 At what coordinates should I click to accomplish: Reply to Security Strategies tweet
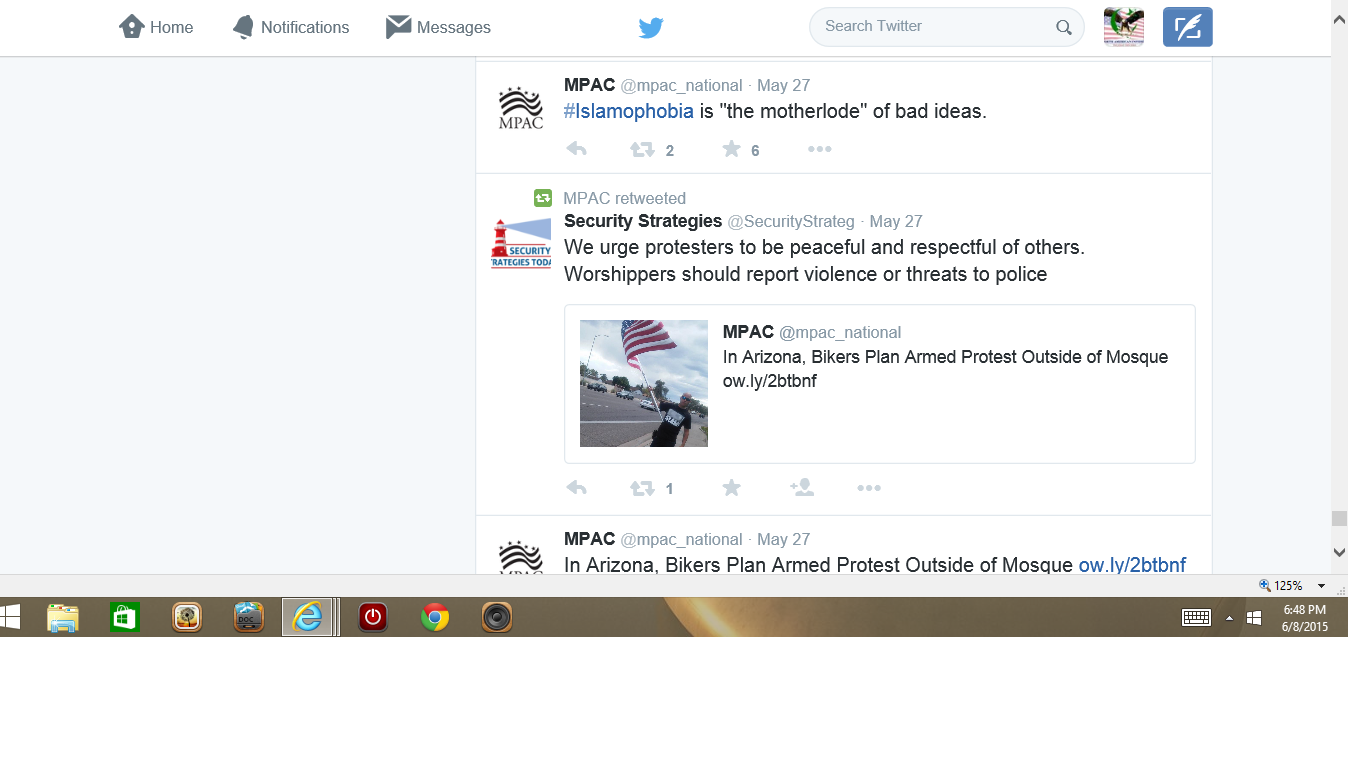coord(576,488)
